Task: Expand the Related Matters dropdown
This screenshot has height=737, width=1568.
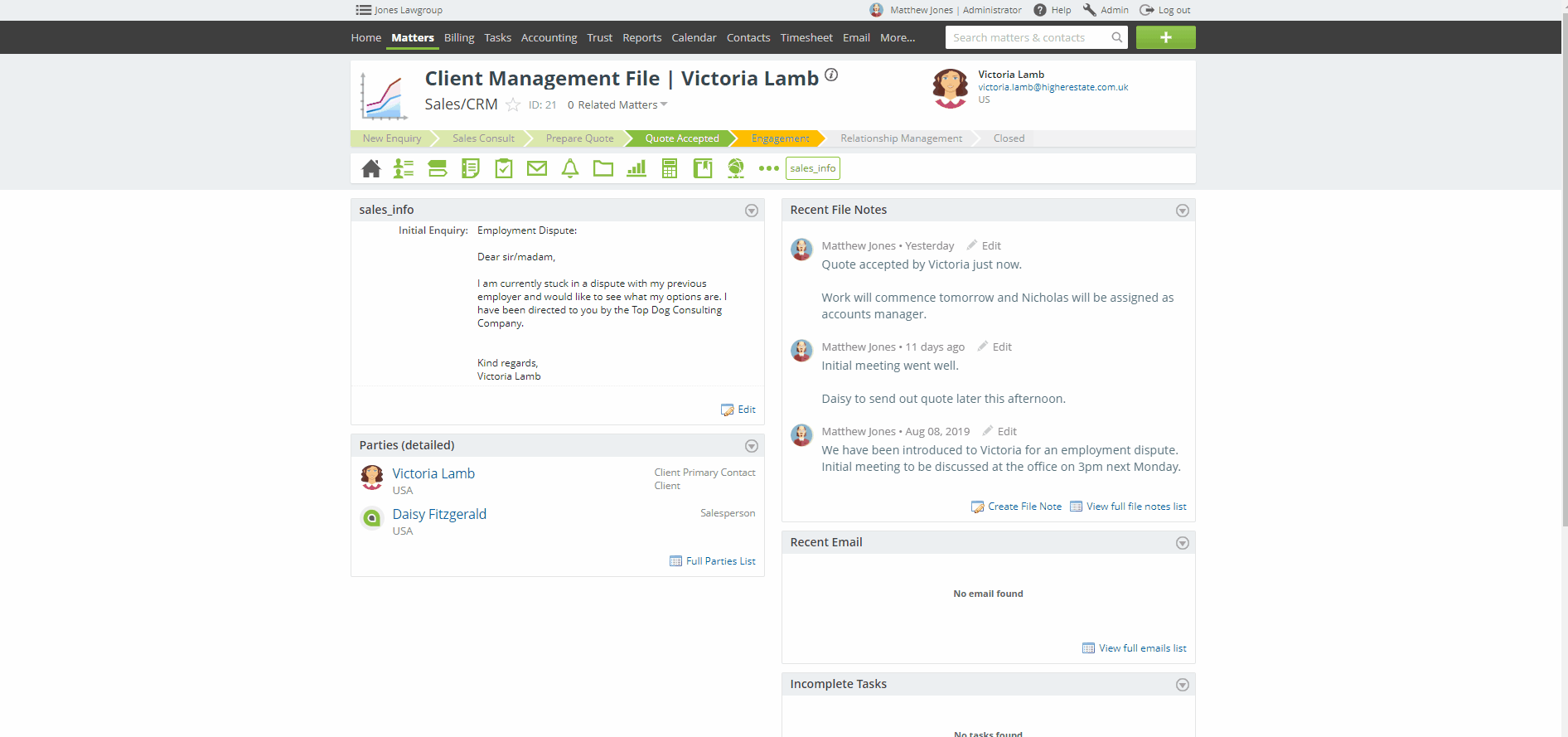Action: pos(617,105)
